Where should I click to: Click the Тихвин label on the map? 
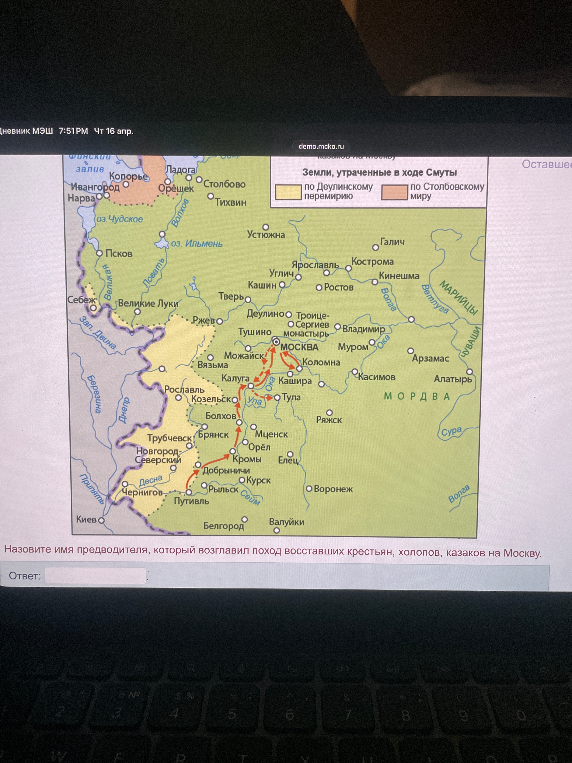(x=231, y=202)
